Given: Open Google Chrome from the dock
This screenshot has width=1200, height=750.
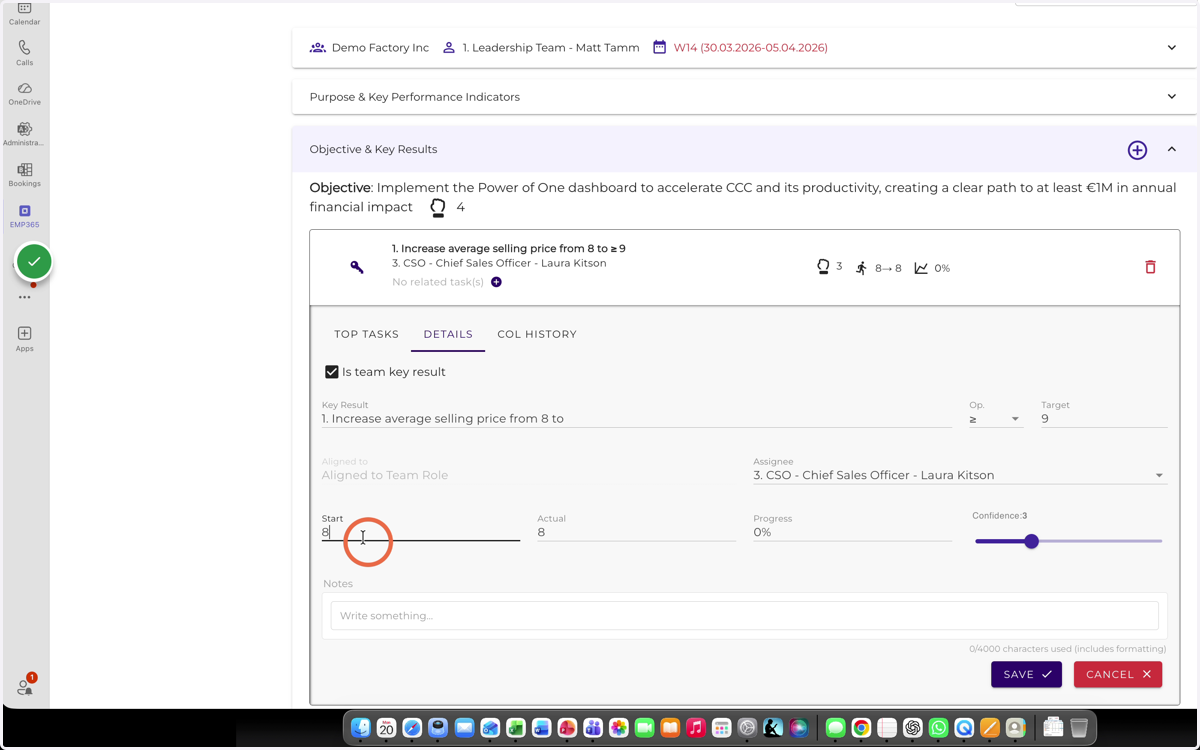Looking at the screenshot, I should pyautogui.click(x=861, y=728).
